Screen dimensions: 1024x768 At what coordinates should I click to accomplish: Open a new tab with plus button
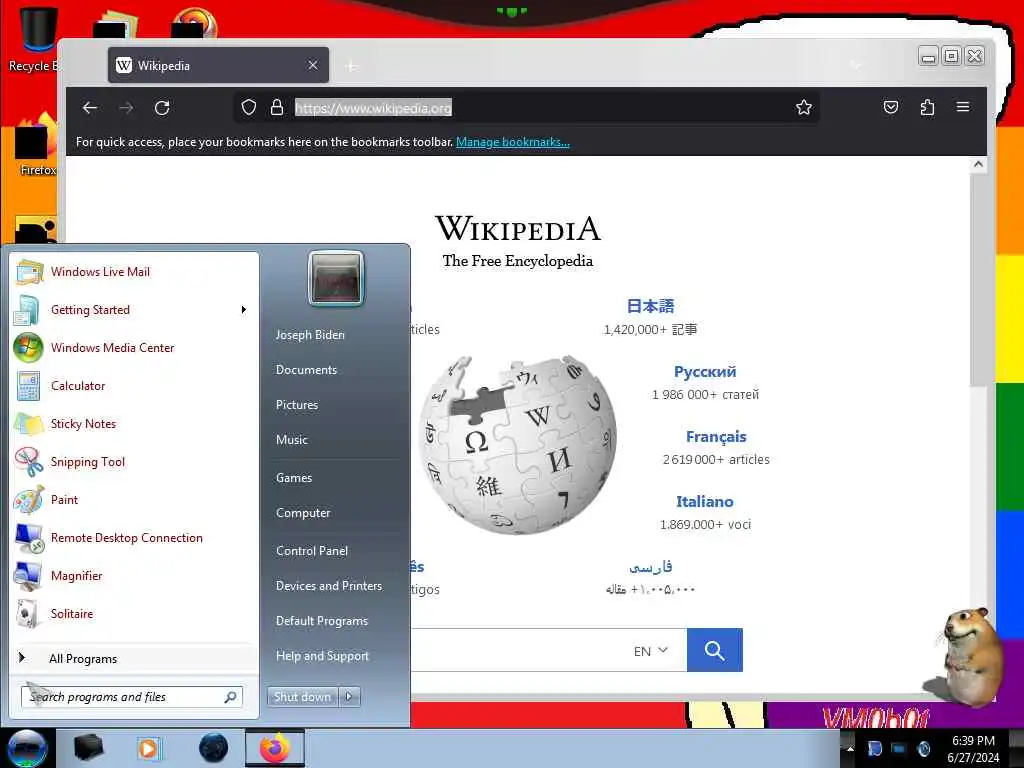(x=351, y=66)
